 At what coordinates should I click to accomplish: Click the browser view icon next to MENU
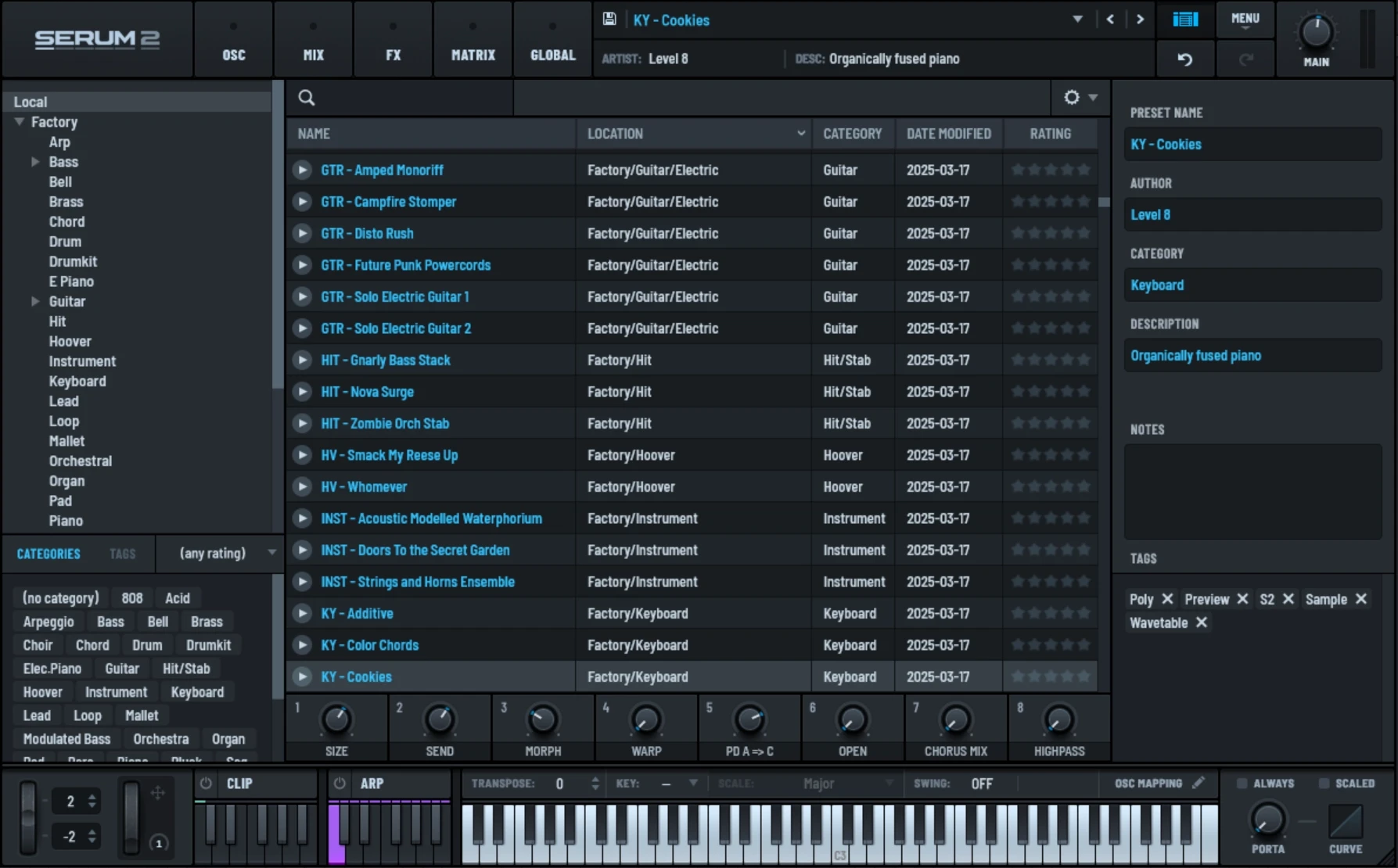[1184, 20]
